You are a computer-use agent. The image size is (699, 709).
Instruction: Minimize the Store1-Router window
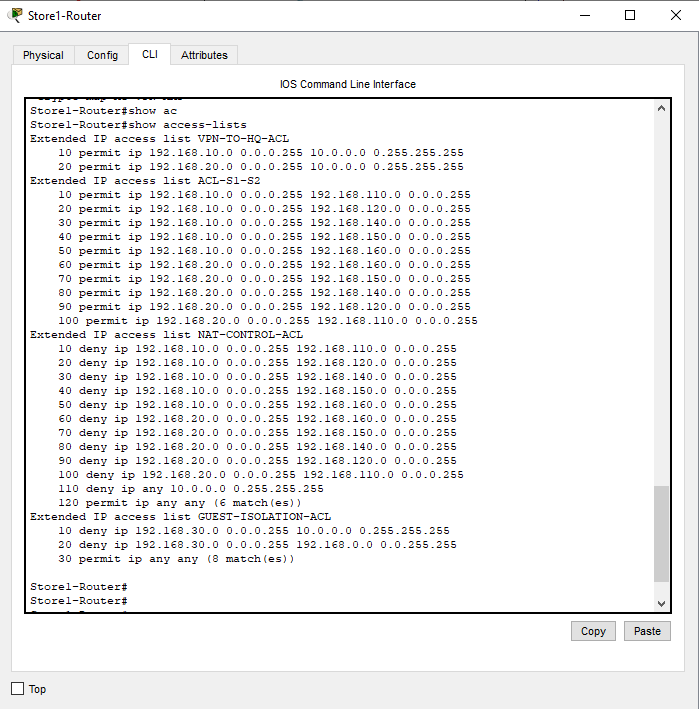tap(583, 15)
